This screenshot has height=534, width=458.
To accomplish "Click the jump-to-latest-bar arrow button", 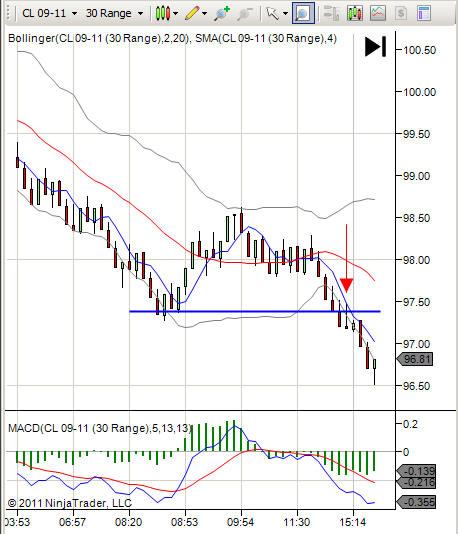I will coord(375,46).
